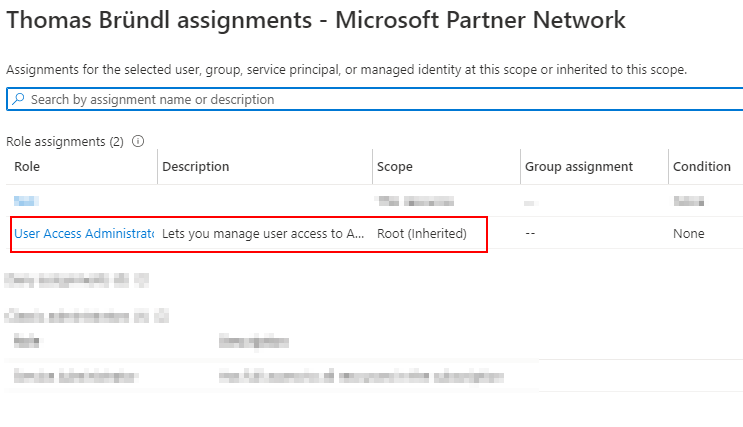Image resolution: width=743 pixels, height=427 pixels.
Task: Click the Thomas Bründl assignments page title
Action: 316,20
